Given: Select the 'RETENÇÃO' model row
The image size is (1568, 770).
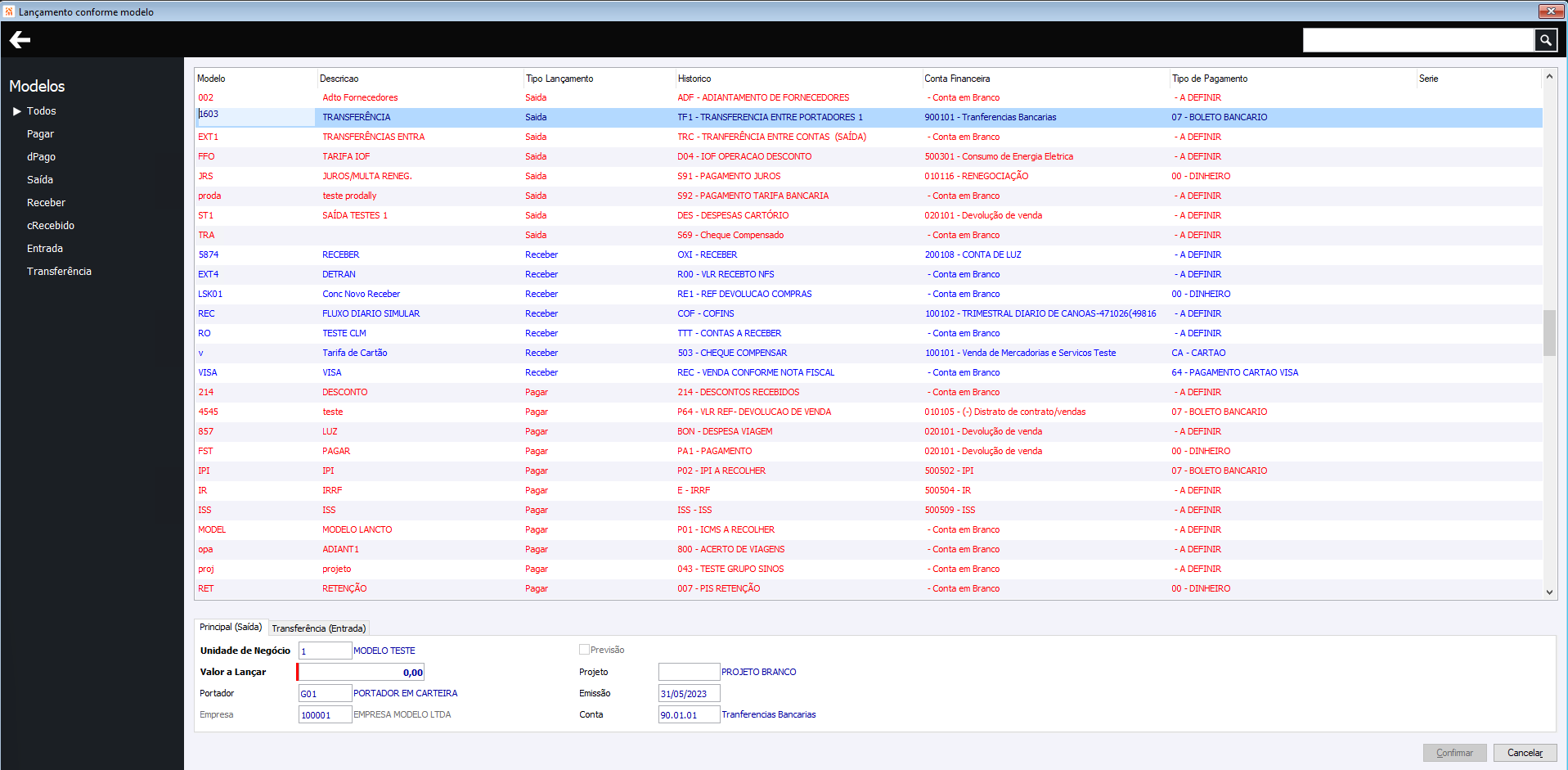Looking at the screenshot, I should [x=868, y=588].
